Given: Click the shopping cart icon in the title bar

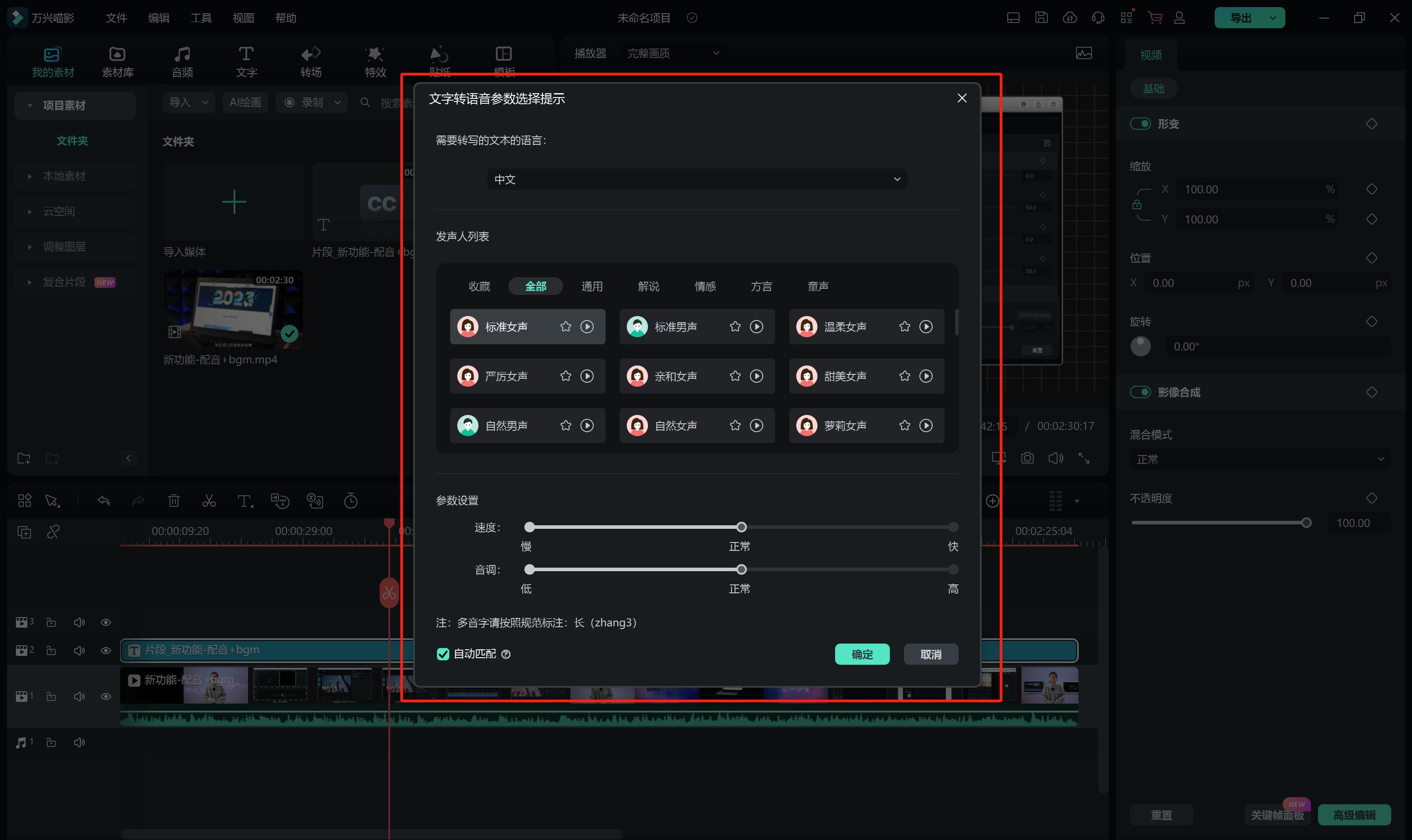Looking at the screenshot, I should coord(1155,18).
